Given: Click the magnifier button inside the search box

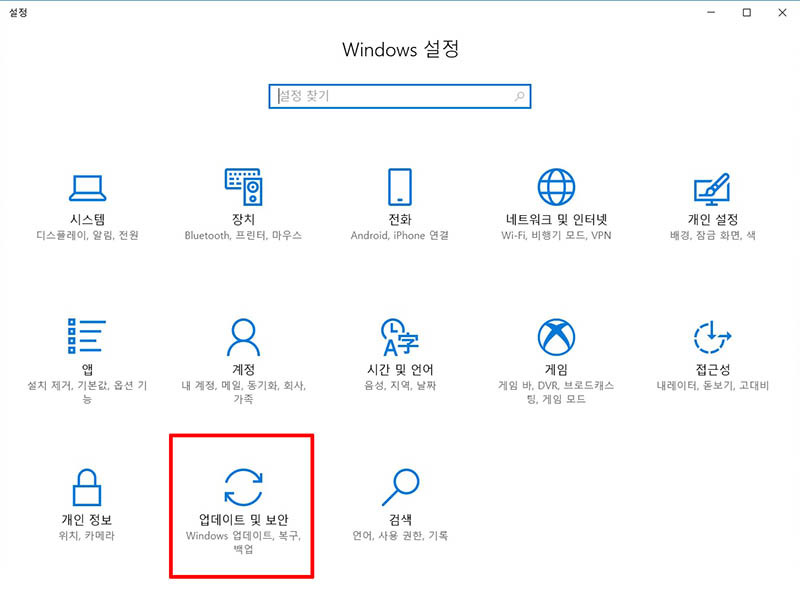Looking at the screenshot, I should pos(519,96).
